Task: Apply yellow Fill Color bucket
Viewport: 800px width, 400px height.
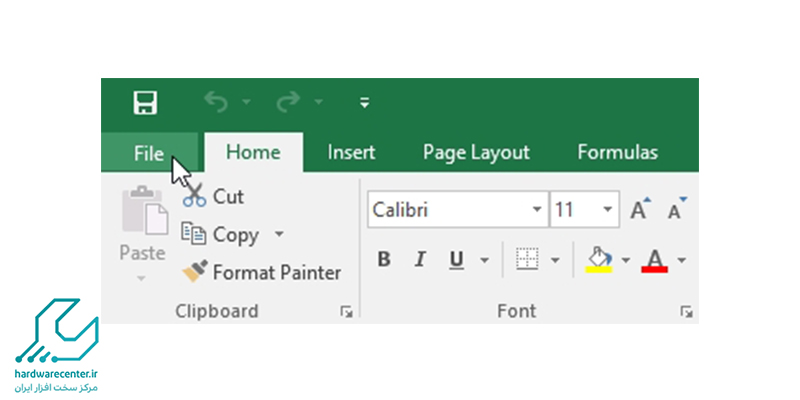Action: [x=599, y=260]
